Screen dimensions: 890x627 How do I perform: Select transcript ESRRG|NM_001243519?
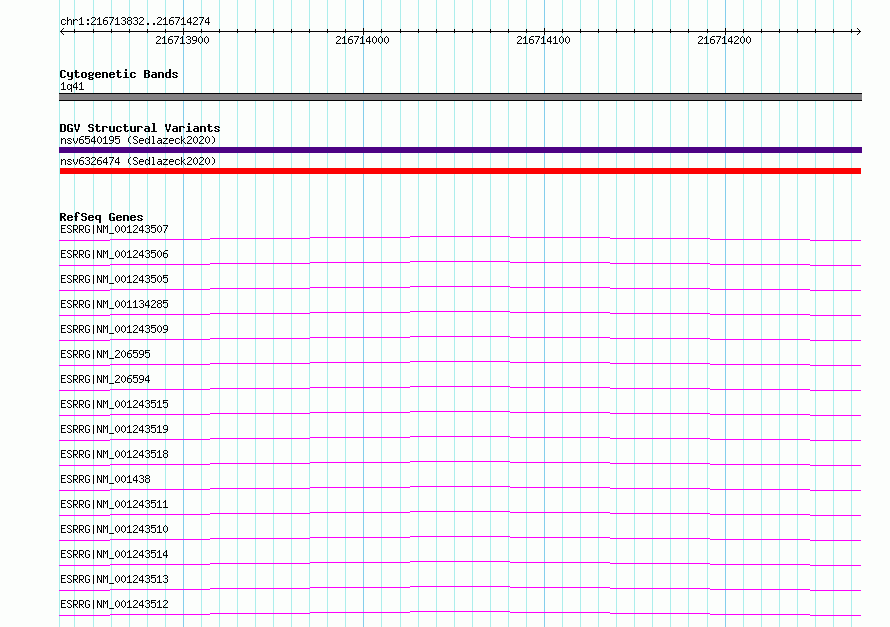(x=114, y=429)
